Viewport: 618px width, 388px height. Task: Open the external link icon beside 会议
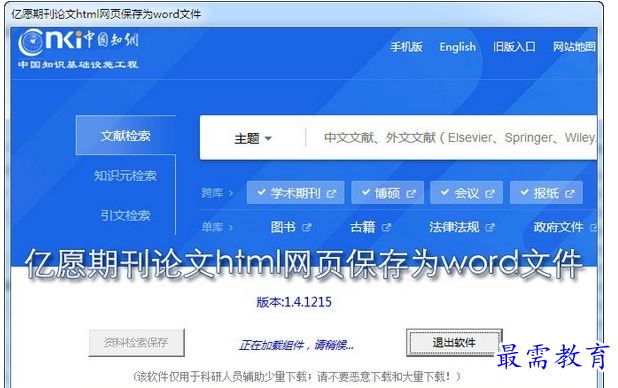click(490, 194)
